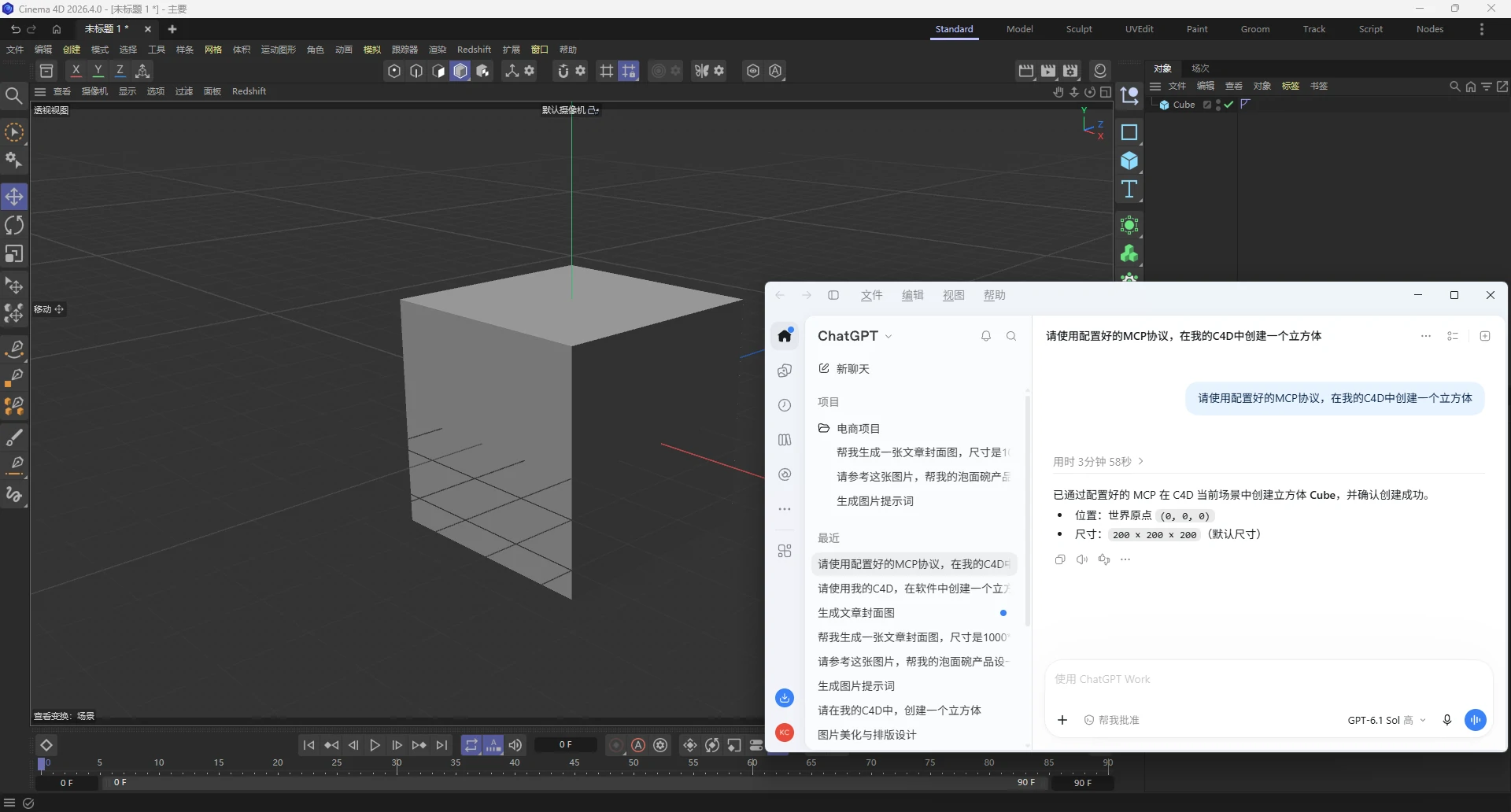Click the KC user avatar in ChatGPT sidebar
The width and height of the screenshot is (1511, 812).
[785, 733]
